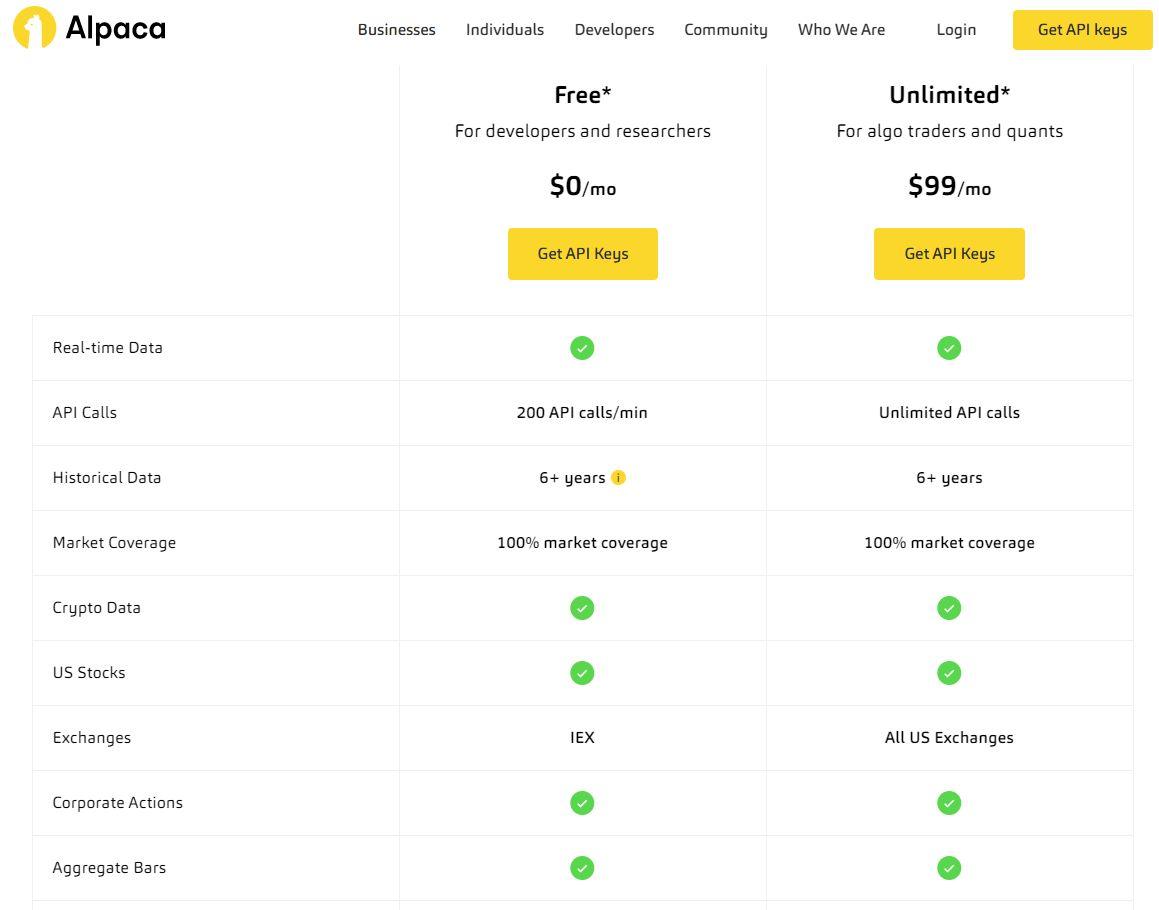Click Unlimited plan Real-time Data checkmark
The height and width of the screenshot is (910, 1159).
tap(949, 348)
